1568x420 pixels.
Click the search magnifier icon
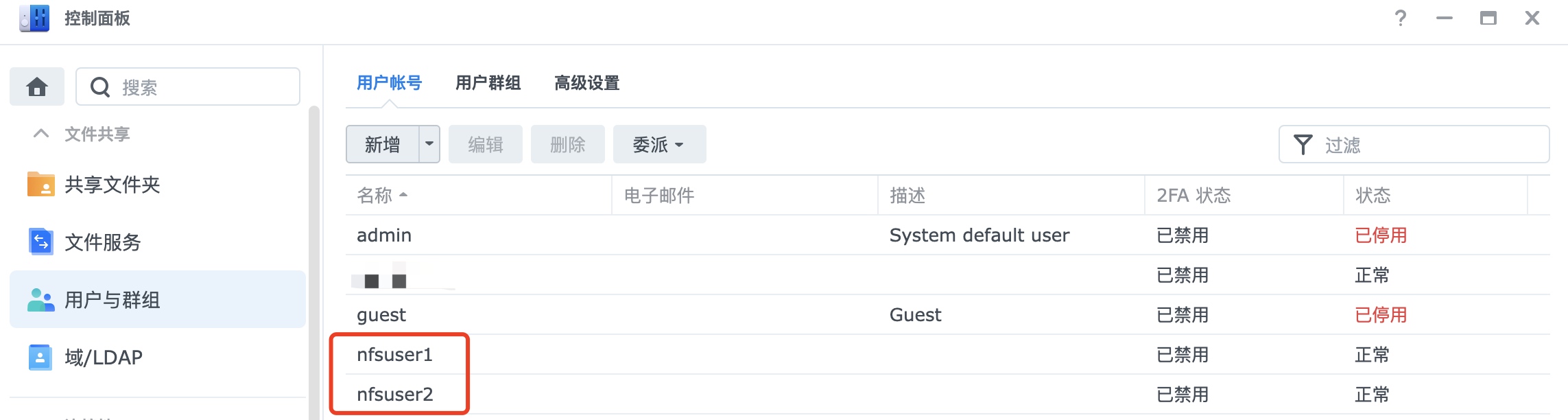(x=100, y=87)
